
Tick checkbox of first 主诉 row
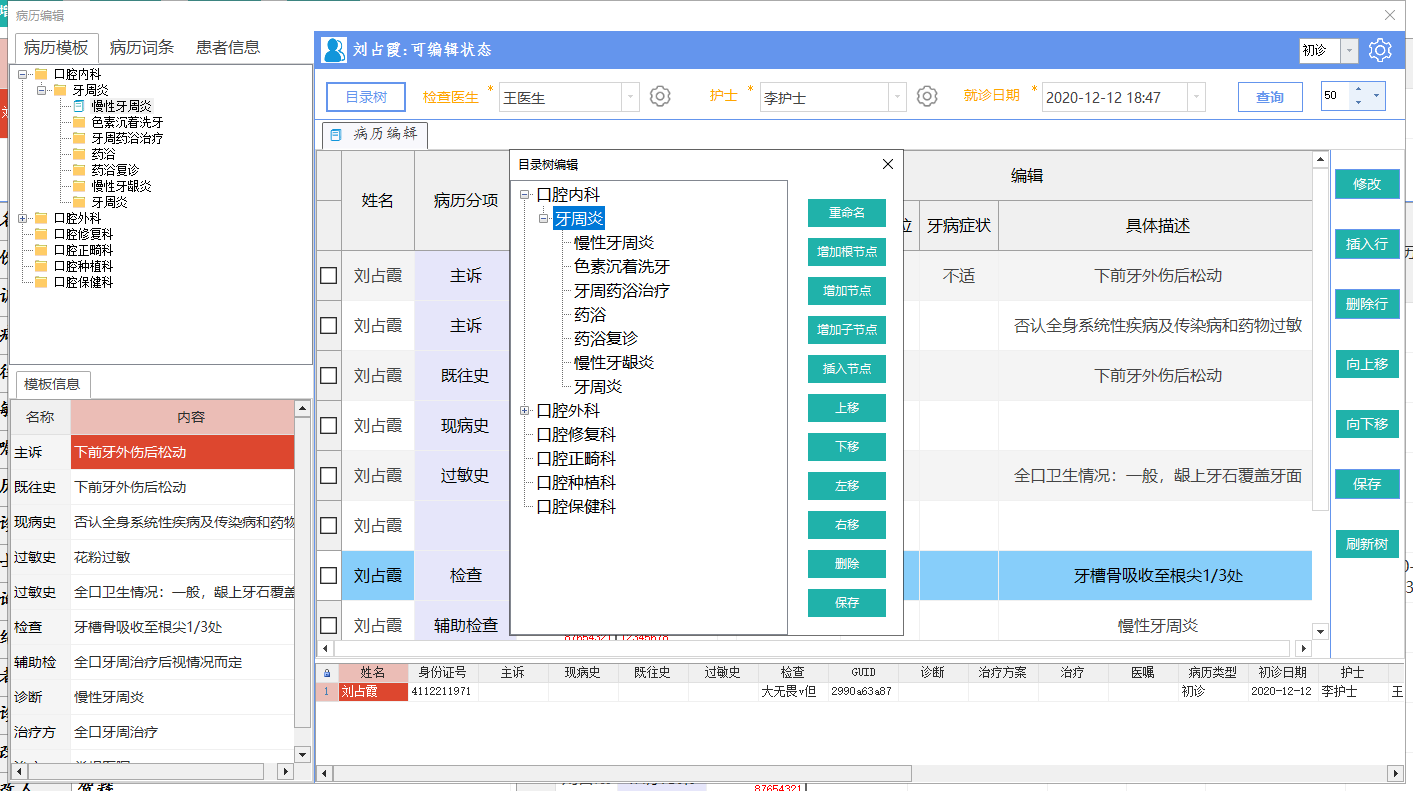pyautogui.click(x=328, y=276)
